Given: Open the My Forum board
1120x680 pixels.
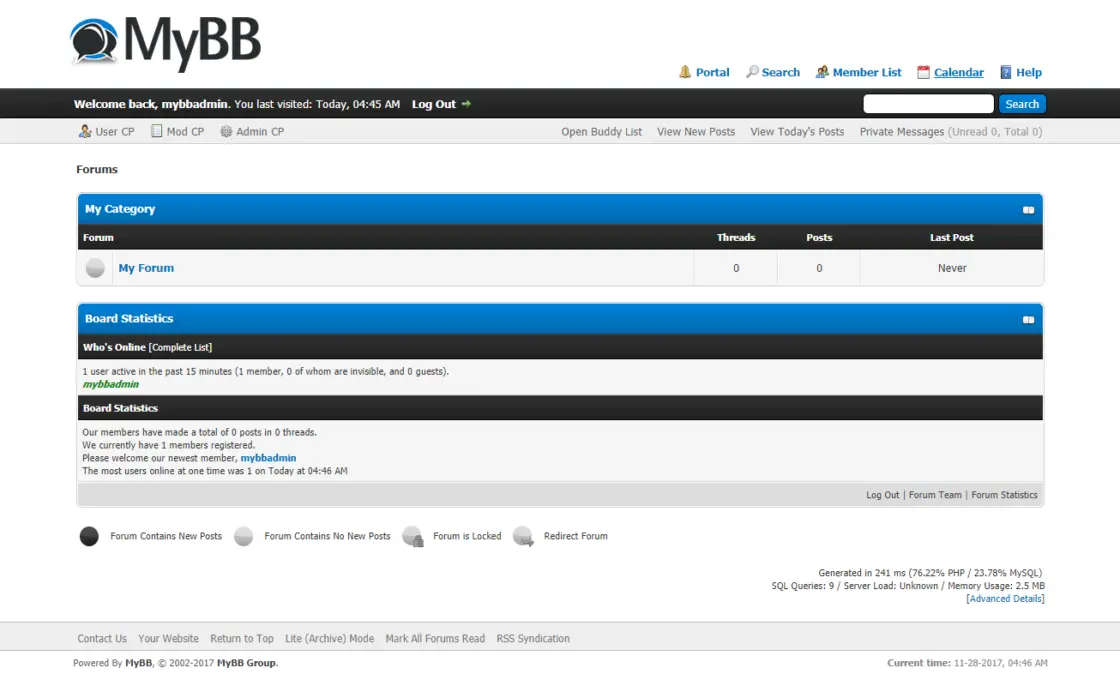Looking at the screenshot, I should tap(146, 268).
